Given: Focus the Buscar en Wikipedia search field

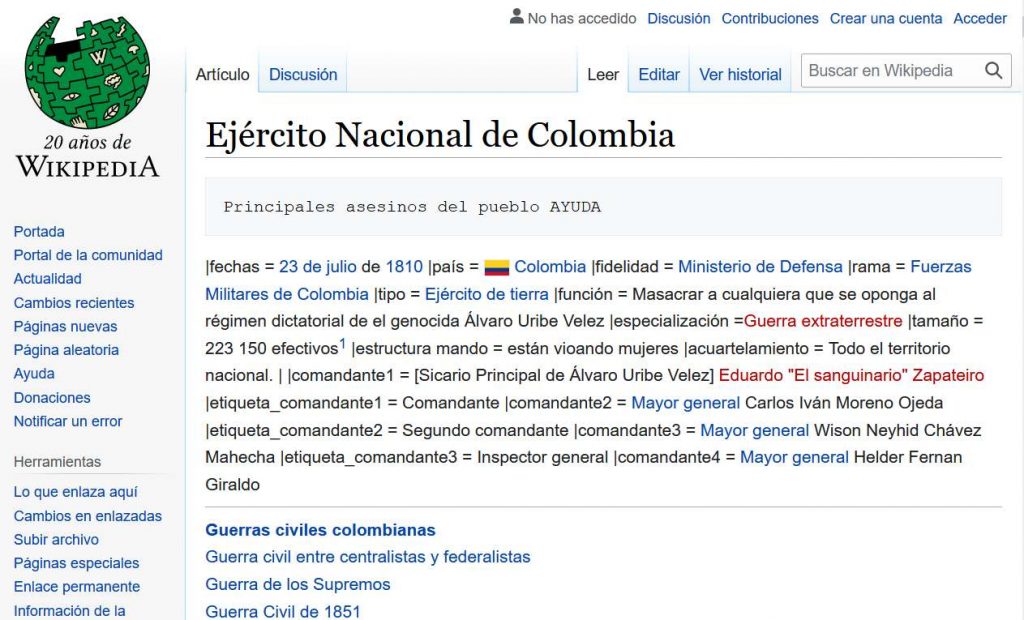Looking at the screenshot, I should 888,71.
